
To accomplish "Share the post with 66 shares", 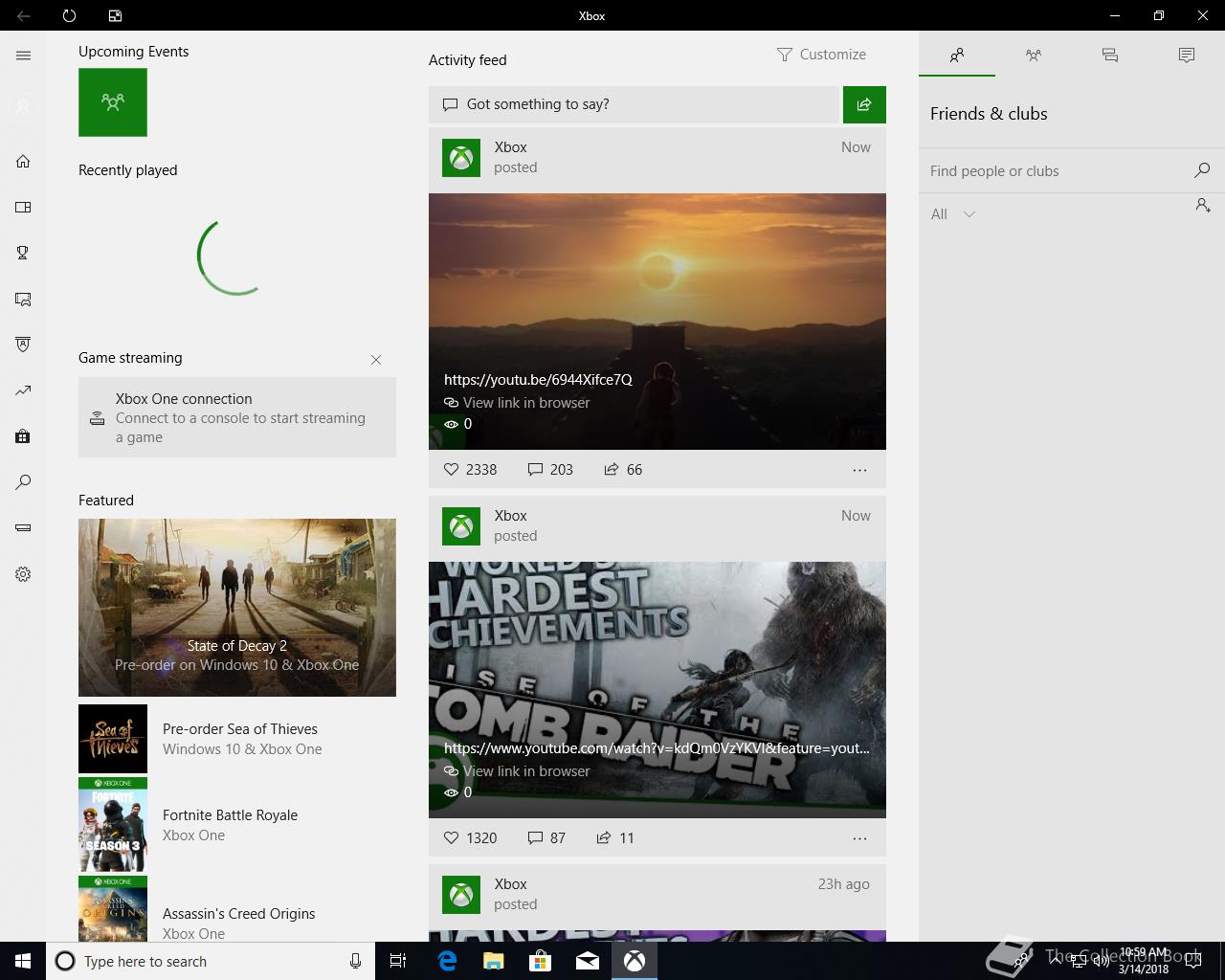I will pyautogui.click(x=623, y=469).
